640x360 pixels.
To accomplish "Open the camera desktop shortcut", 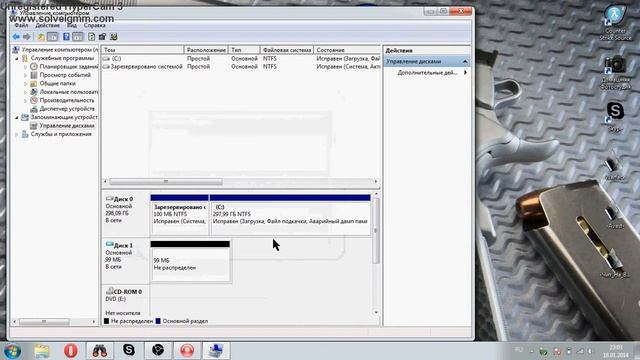I will (x=615, y=73).
